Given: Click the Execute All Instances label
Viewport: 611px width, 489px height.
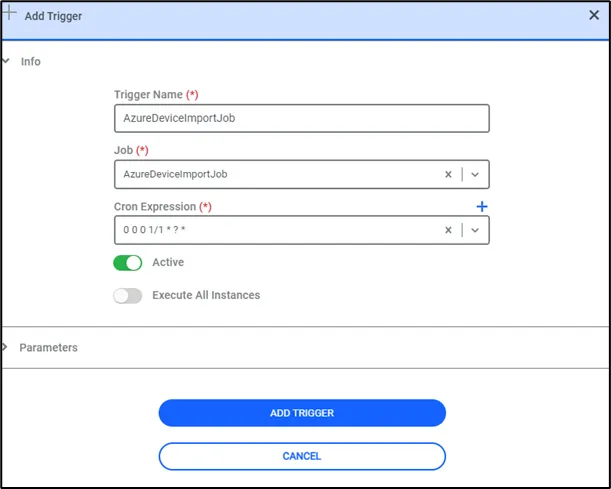Looking at the screenshot, I should click(x=206, y=295).
